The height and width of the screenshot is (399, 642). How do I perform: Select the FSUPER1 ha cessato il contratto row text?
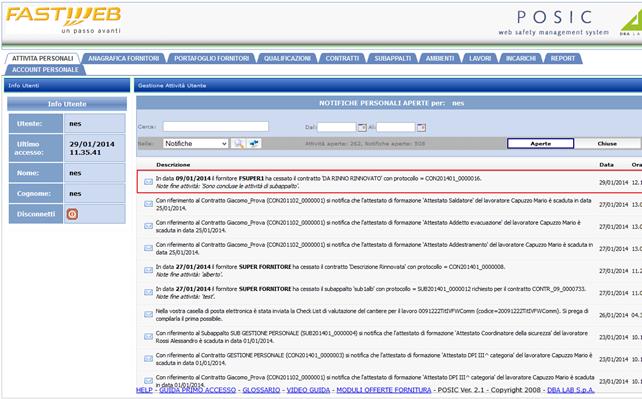(319, 182)
